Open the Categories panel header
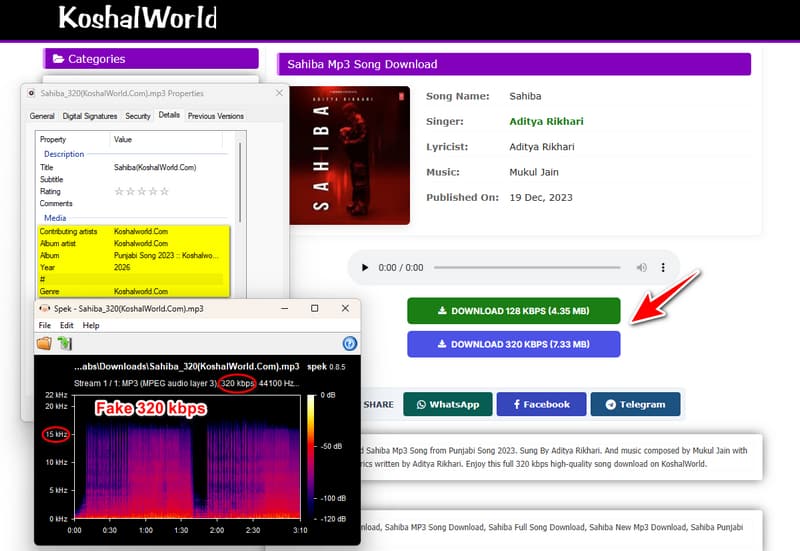The width and height of the screenshot is (800, 551). click(151, 59)
